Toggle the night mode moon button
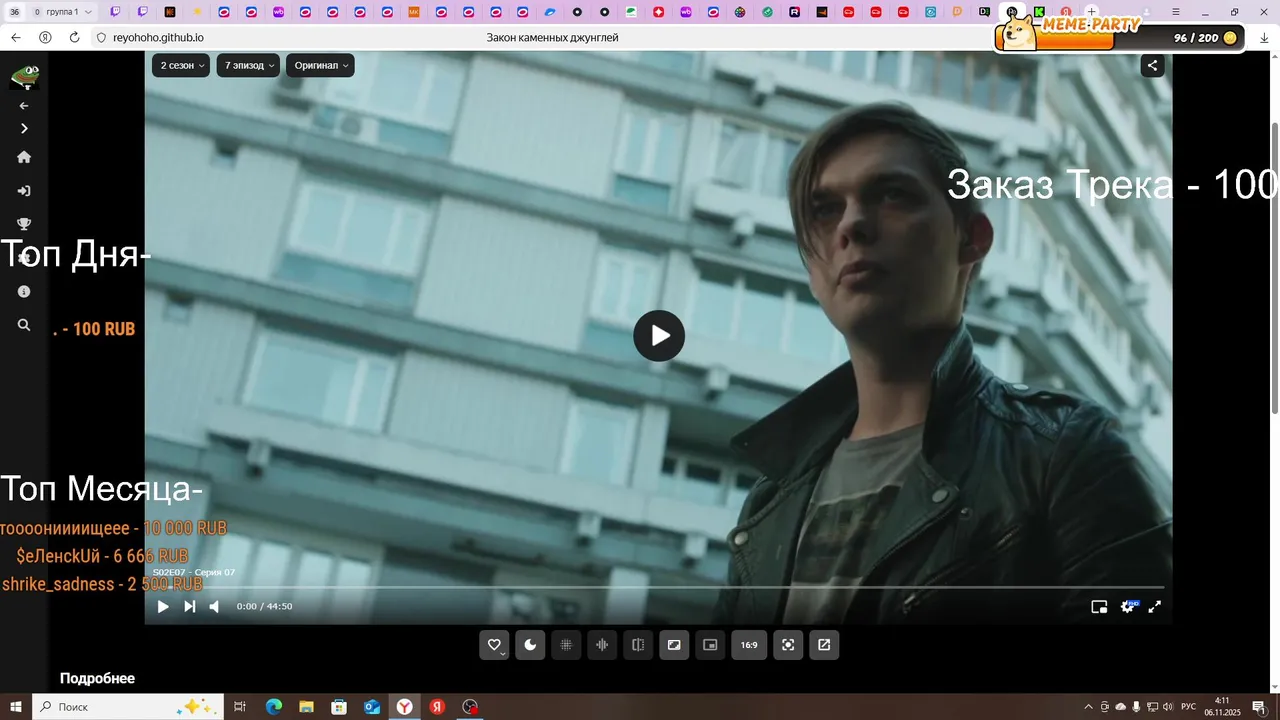The width and height of the screenshot is (1280, 720). 530,645
